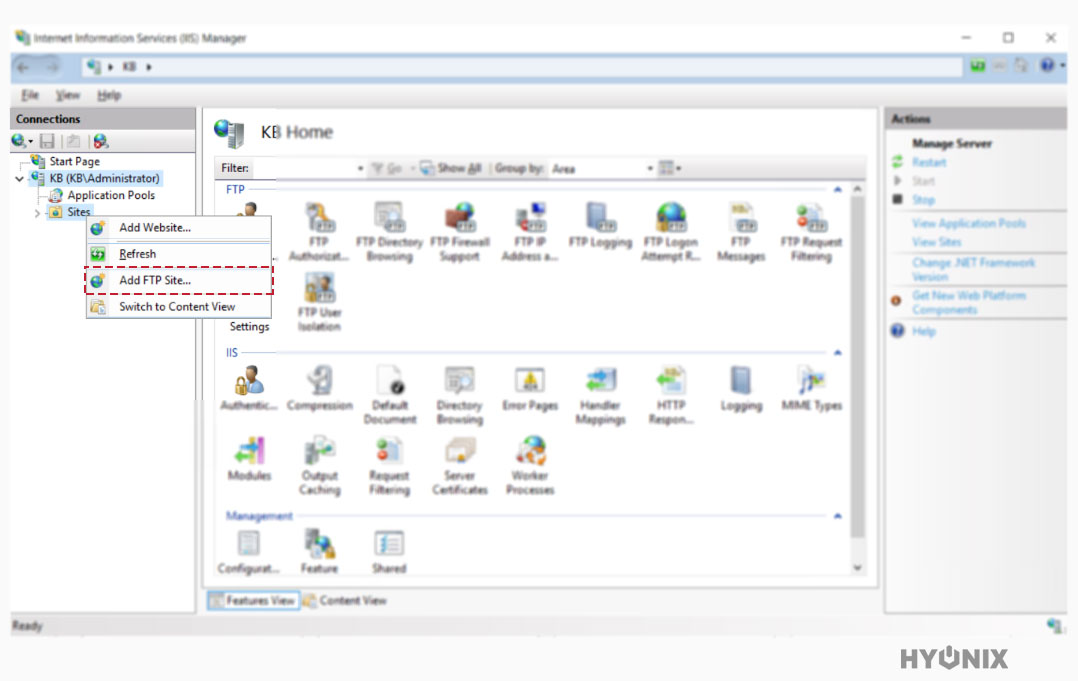This screenshot has height=681, width=1078.
Task: Choose Add FTP Site from context menu
Action: click(179, 280)
